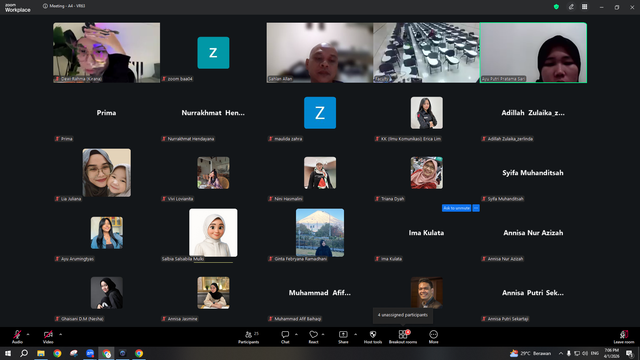The image size is (640, 360).
Task: Expand video options arrow next to Video
Action: [60, 334]
